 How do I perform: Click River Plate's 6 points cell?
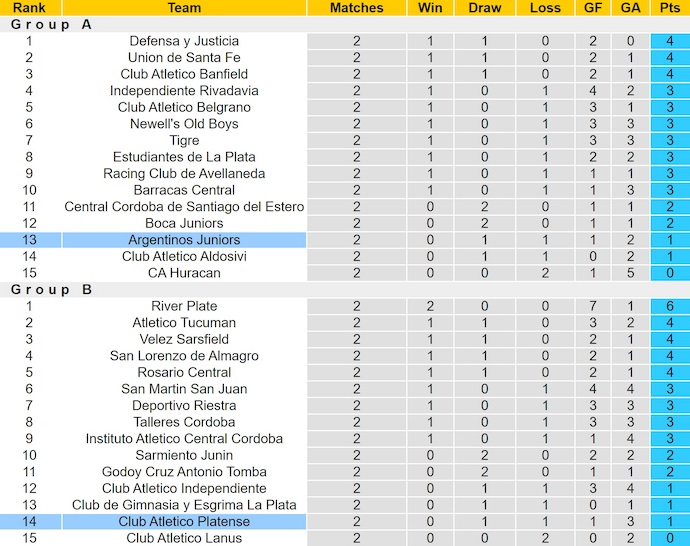tap(664, 306)
